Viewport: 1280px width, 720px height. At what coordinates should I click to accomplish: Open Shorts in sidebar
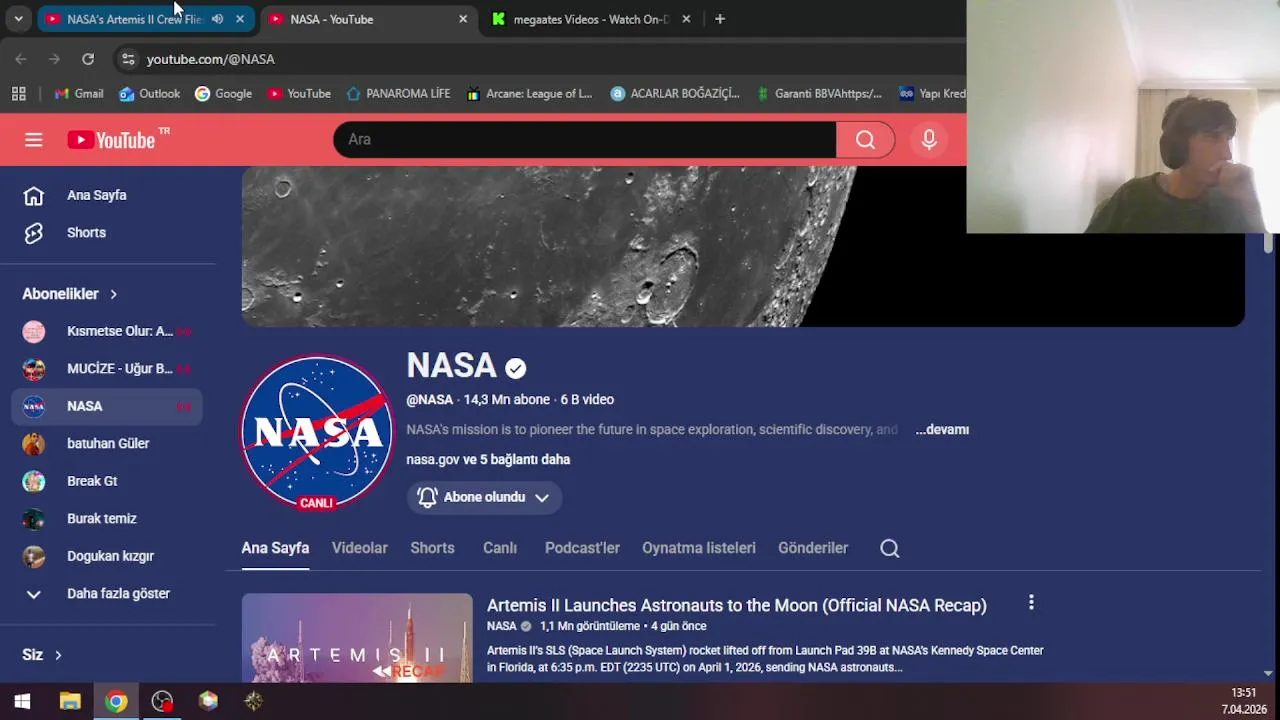(x=108, y=232)
